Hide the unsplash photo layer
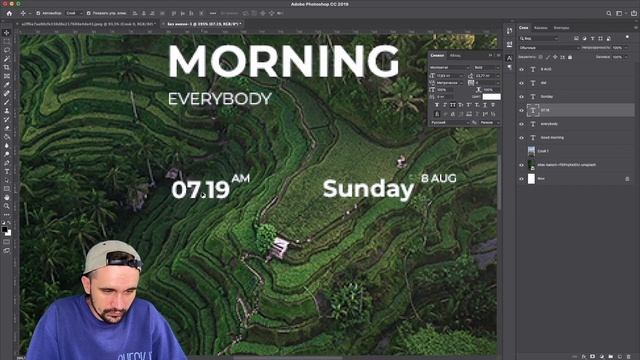This screenshot has width=640, height=360. pos(521,165)
